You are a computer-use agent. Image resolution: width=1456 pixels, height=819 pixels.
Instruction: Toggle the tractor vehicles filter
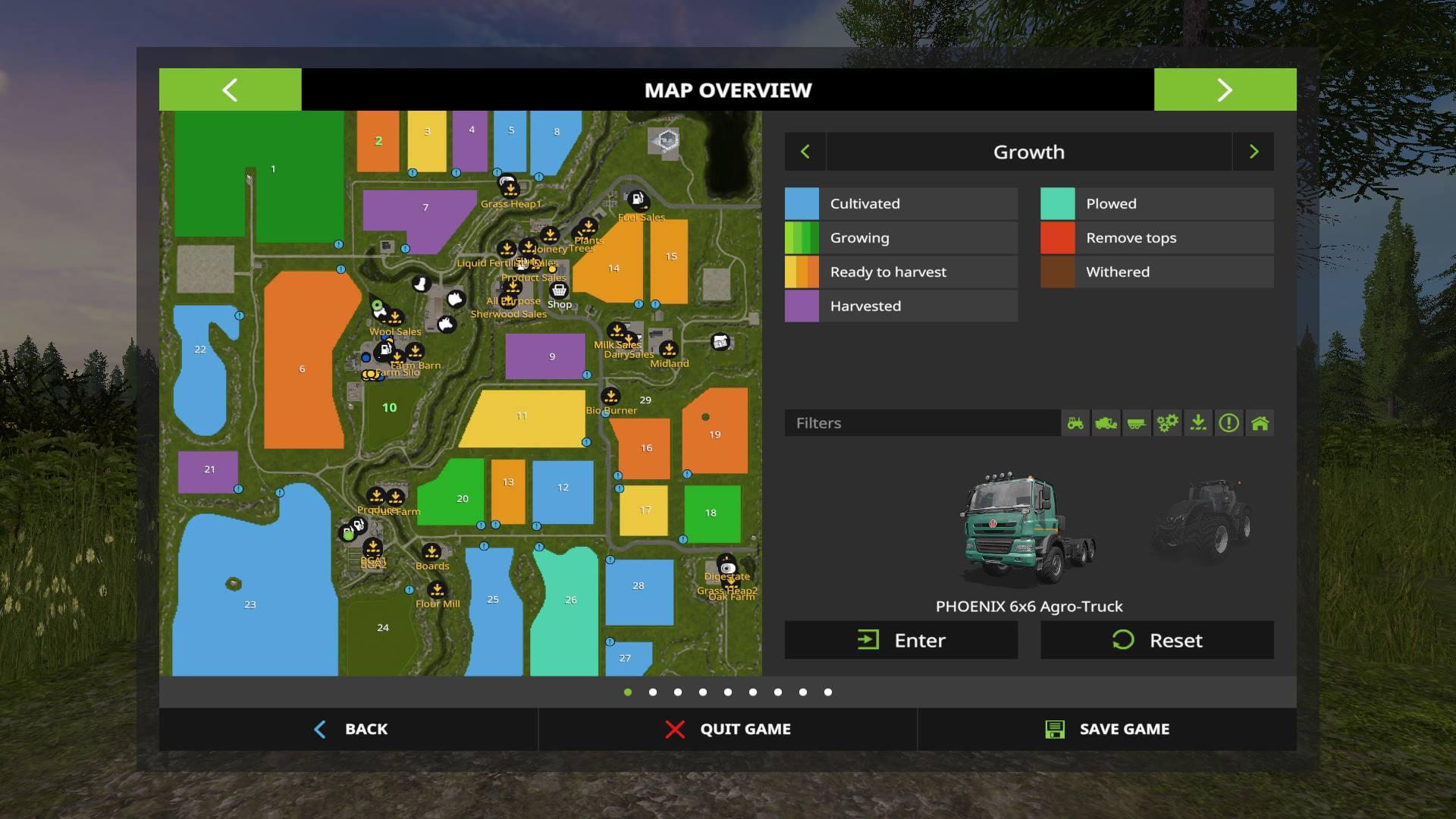[1075, 423]
